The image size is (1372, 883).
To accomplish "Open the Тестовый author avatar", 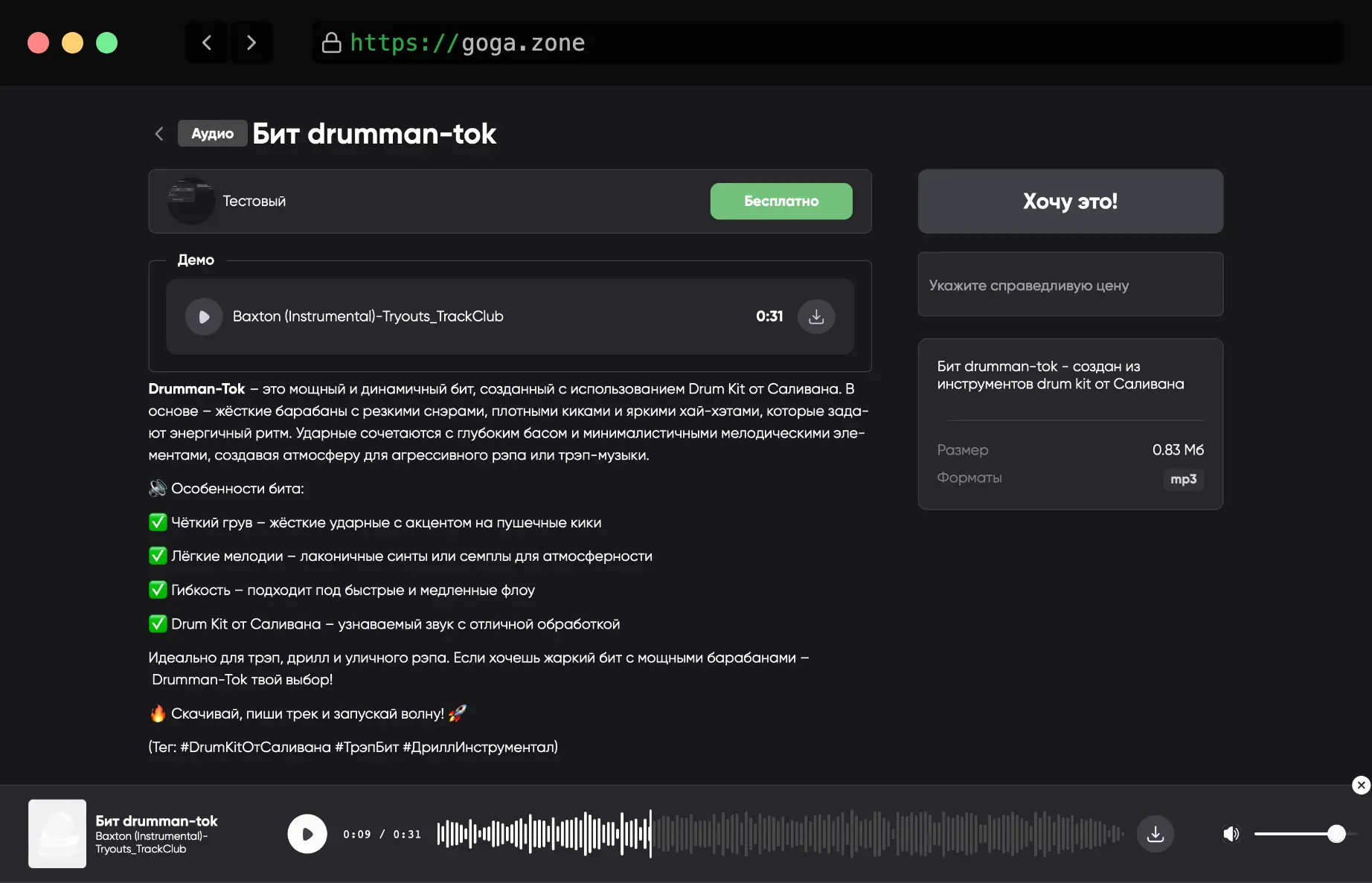I will pos(191,202).
